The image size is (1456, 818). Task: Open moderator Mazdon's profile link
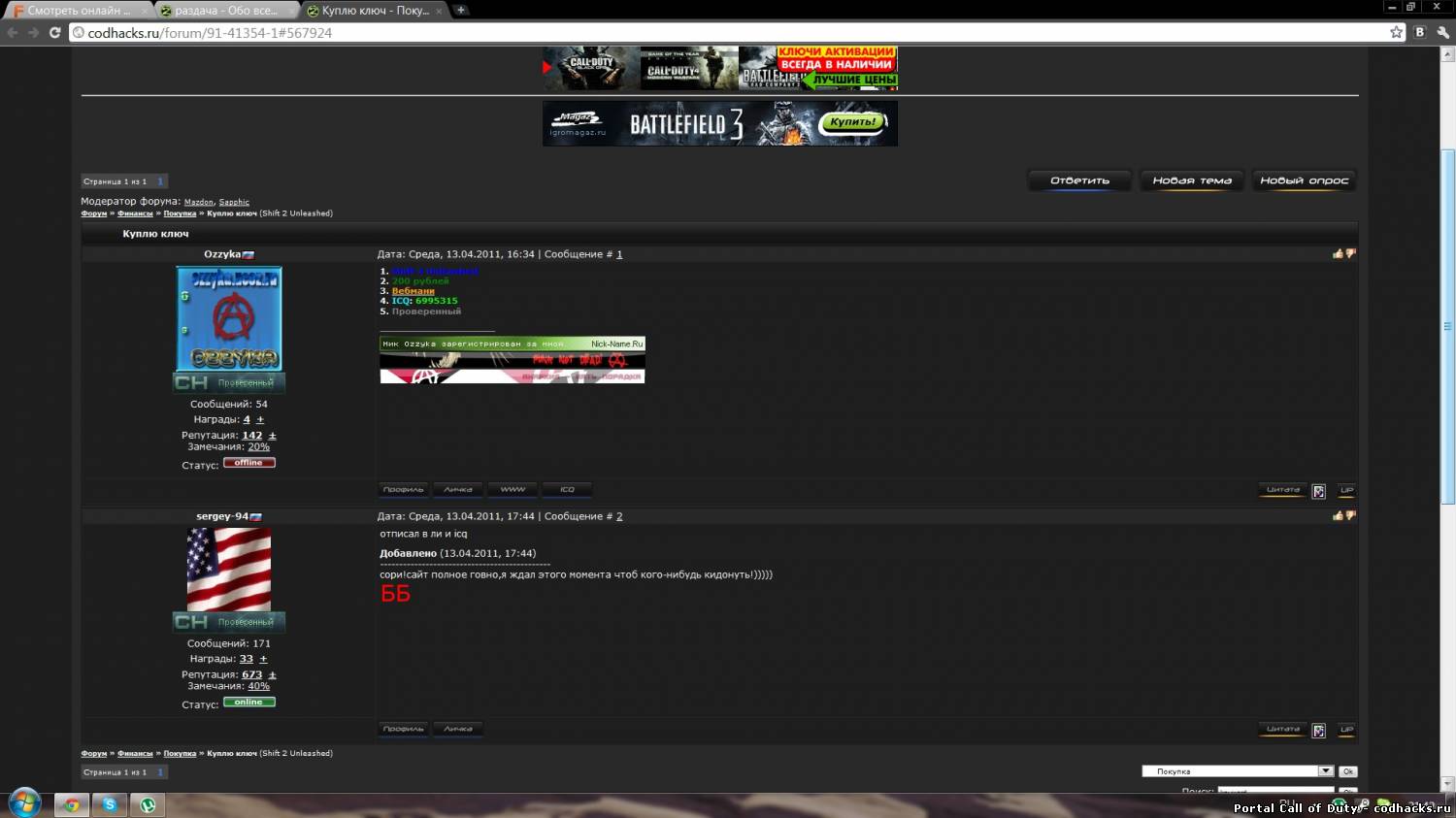point(198,202)
